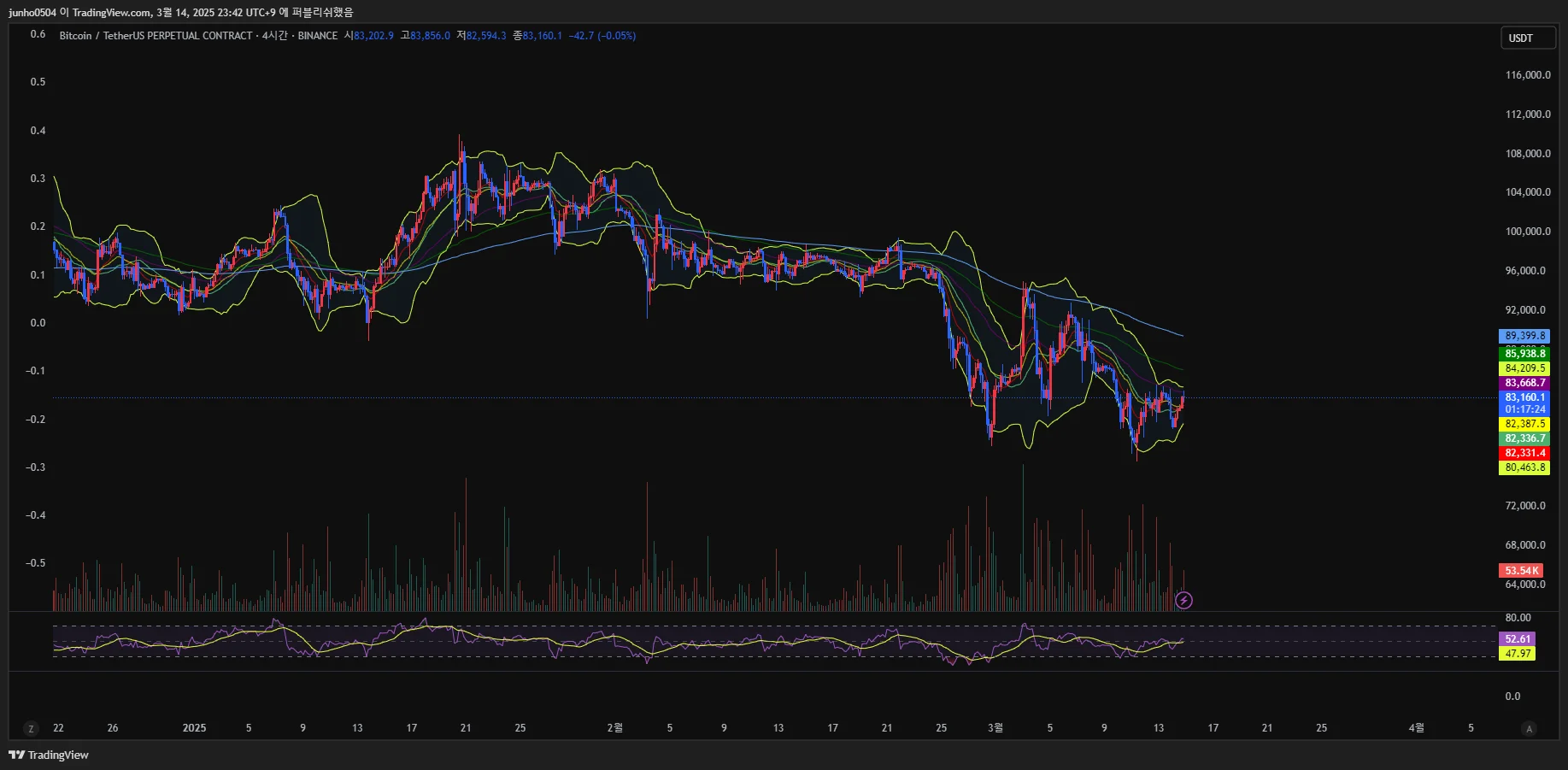1568x770 pixels.
Task: Click the blue current price label 83,160.1
Action: click(1524, 397)
